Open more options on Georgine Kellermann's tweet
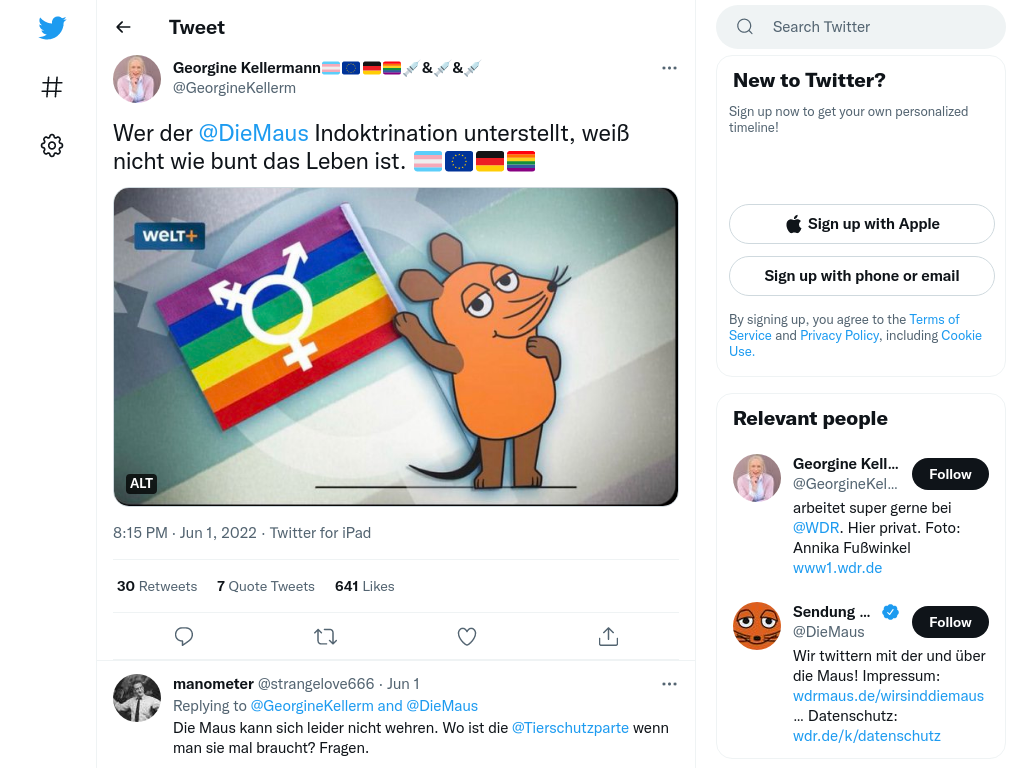The height and width of the screenshot is (768, 1024). (669, 68)
